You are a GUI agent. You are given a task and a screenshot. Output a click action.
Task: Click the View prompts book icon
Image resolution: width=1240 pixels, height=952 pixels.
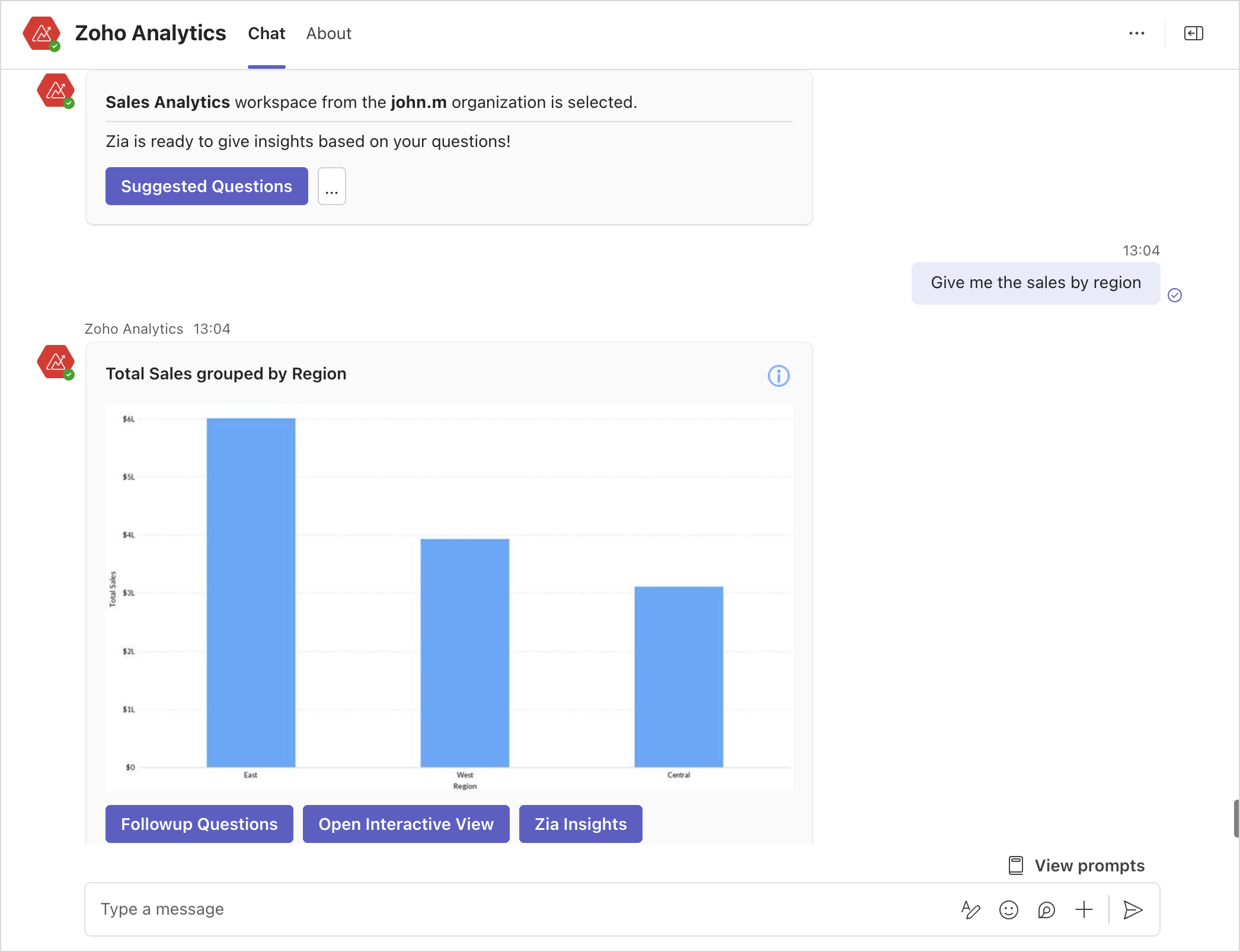tap(1016, 865)
